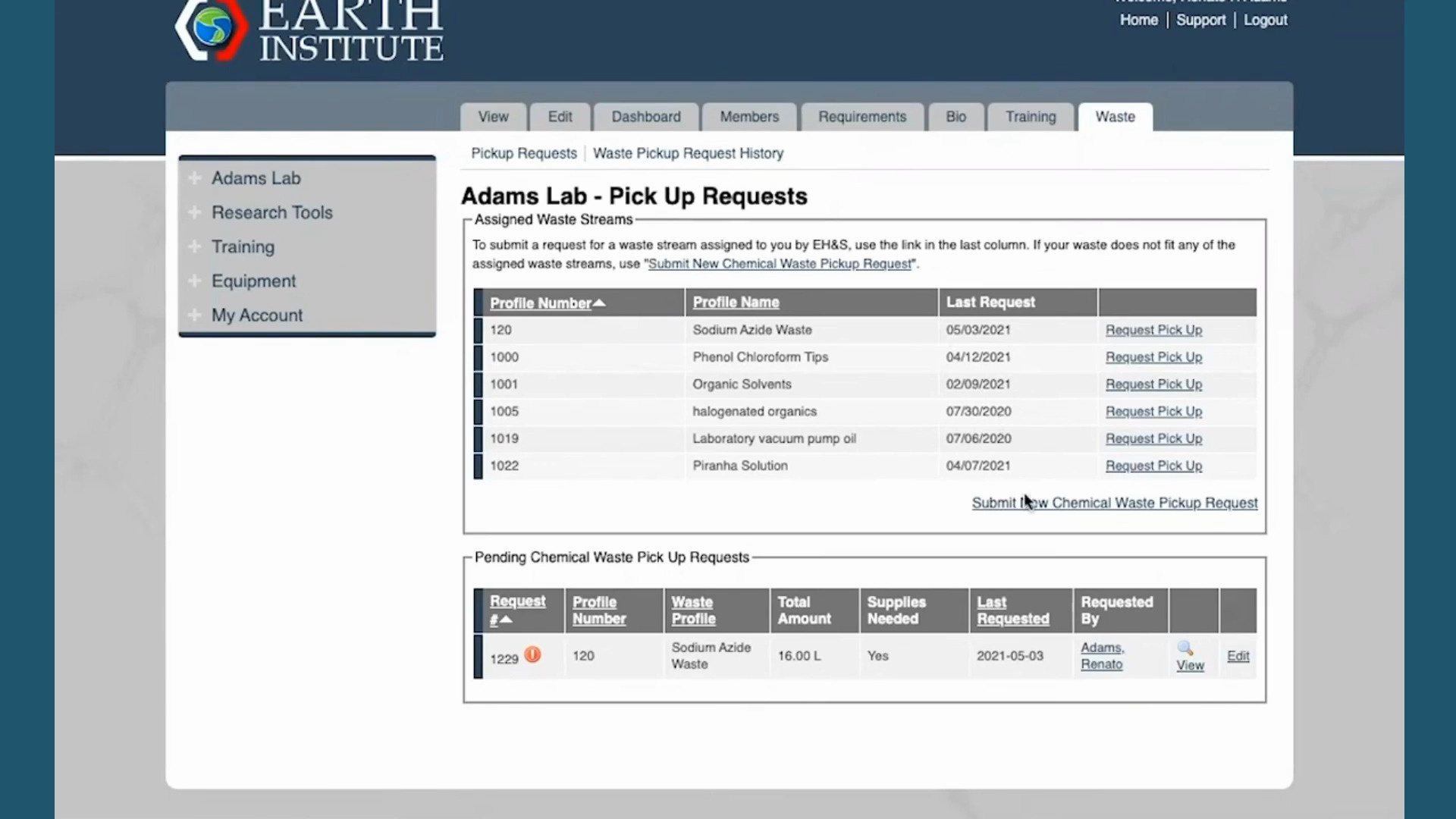1456x819 pixels.
Task: Switch to the Bio tab
Action: click(955, 116)
